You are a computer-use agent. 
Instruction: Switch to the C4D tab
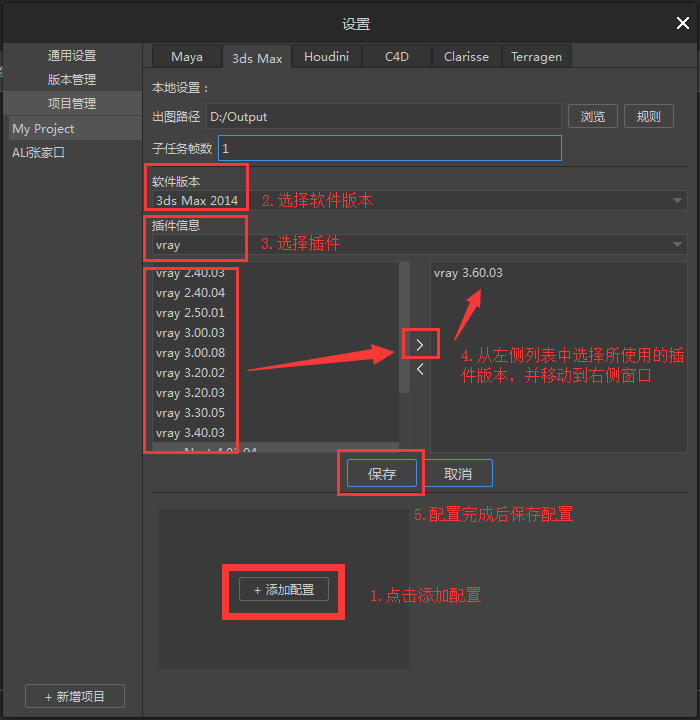click(x=397, y=56)
